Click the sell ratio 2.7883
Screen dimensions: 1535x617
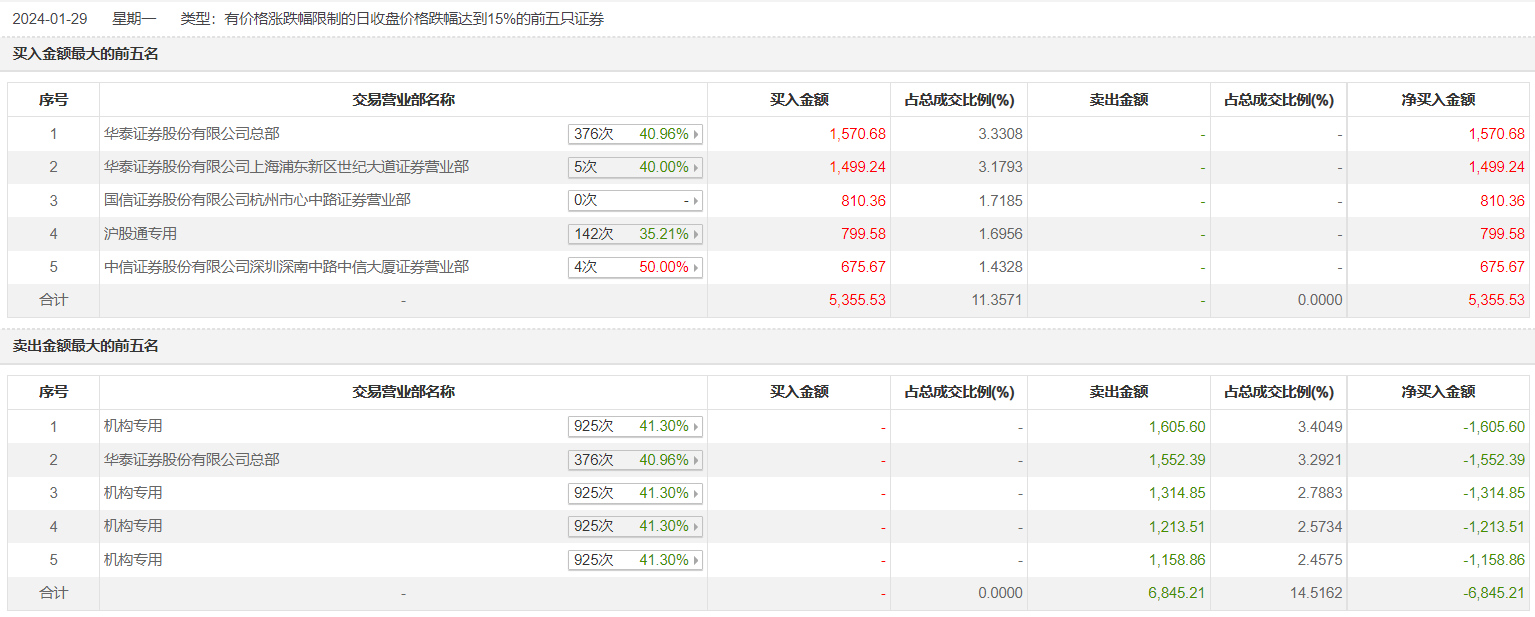coord(1320,493)
